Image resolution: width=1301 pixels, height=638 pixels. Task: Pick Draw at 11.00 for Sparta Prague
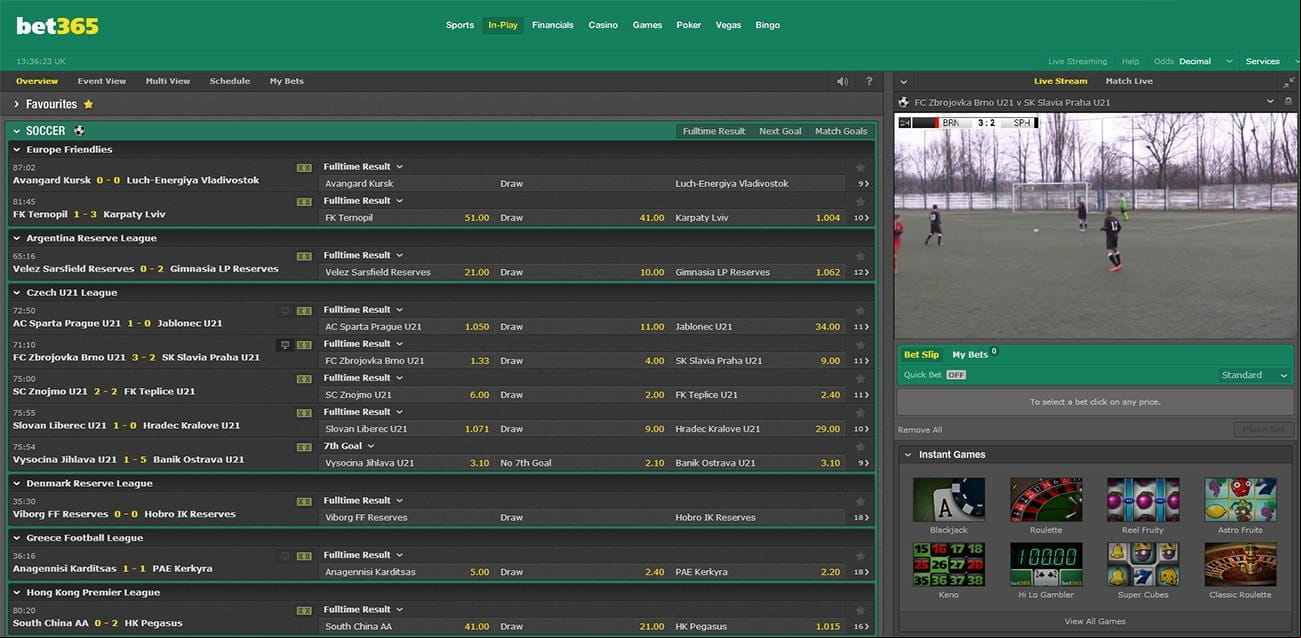click(x=652, y=327)
